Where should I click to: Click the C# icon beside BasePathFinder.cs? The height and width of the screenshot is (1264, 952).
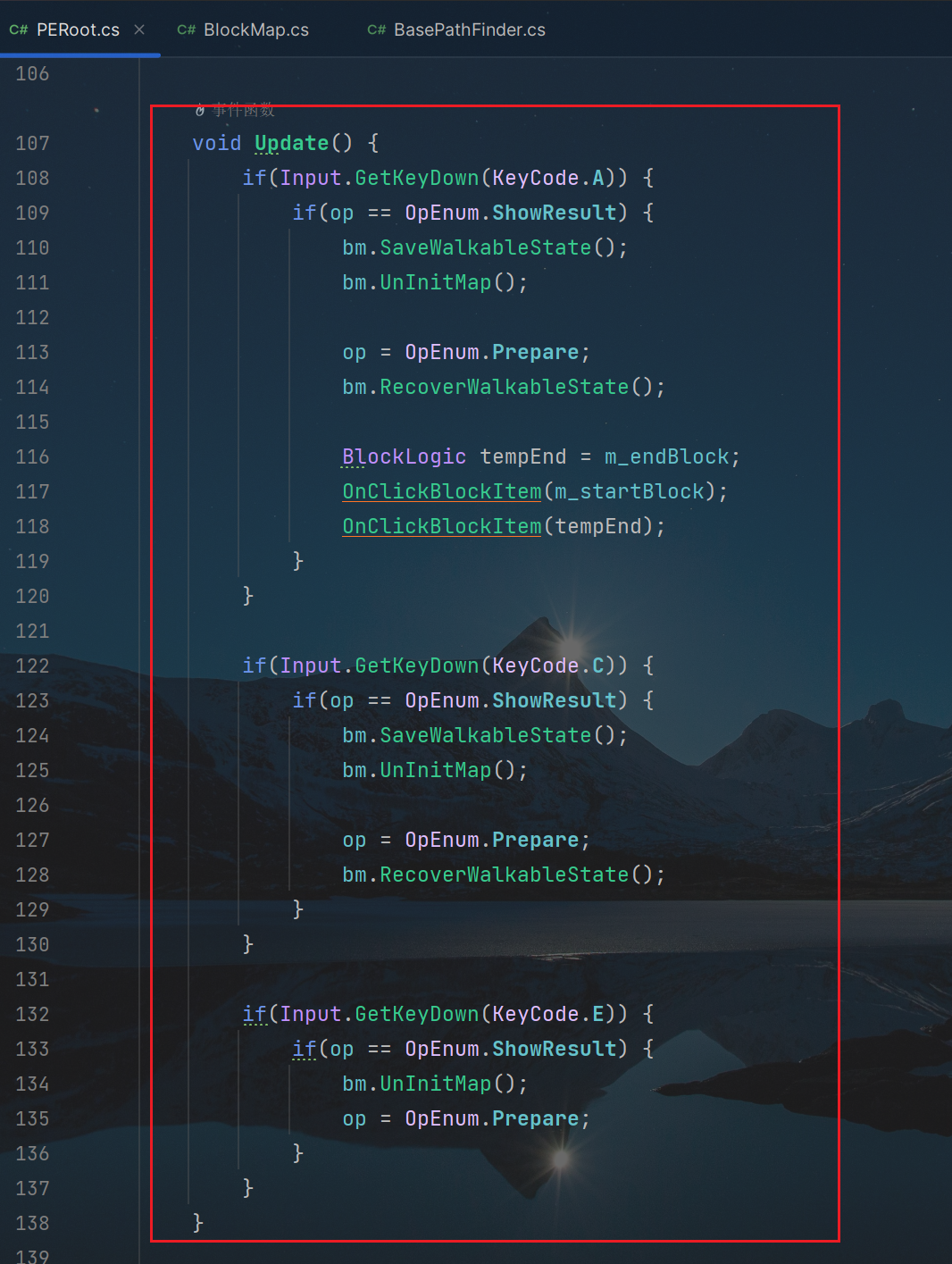pos(376,29)
